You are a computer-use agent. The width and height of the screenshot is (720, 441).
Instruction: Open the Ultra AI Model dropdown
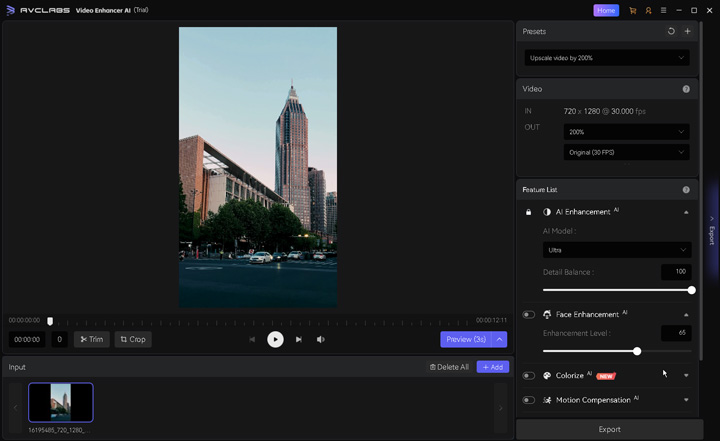[617, 250]
